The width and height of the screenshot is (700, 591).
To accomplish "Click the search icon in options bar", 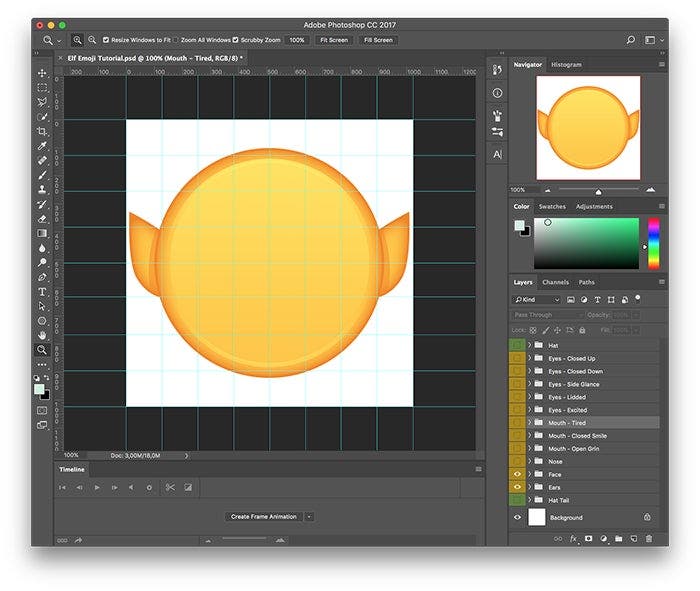I will (630, 40).
